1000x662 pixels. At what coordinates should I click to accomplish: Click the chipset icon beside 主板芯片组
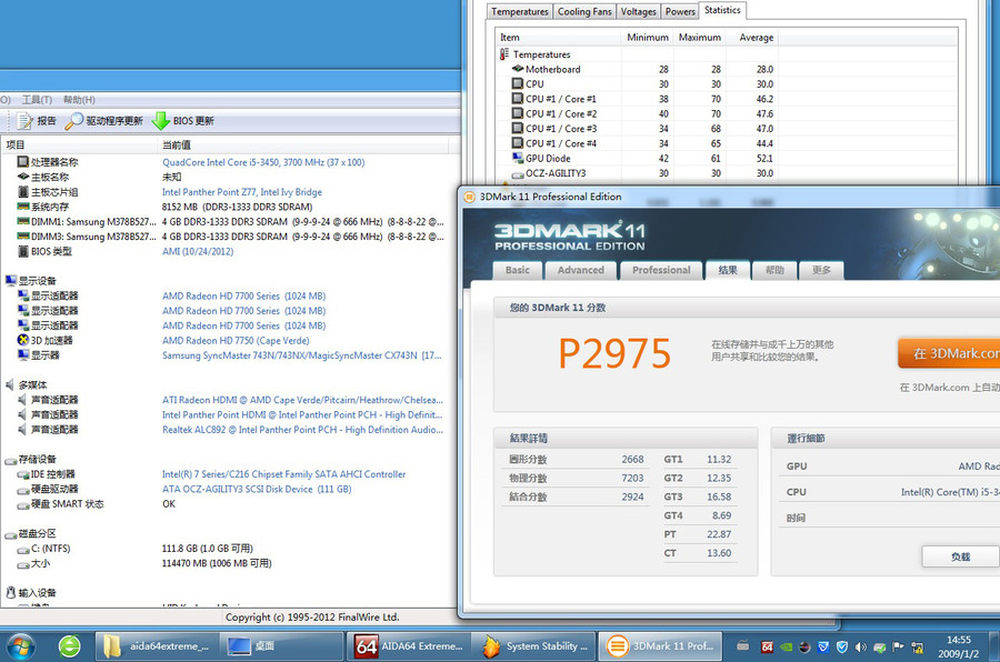coord(23,192)
